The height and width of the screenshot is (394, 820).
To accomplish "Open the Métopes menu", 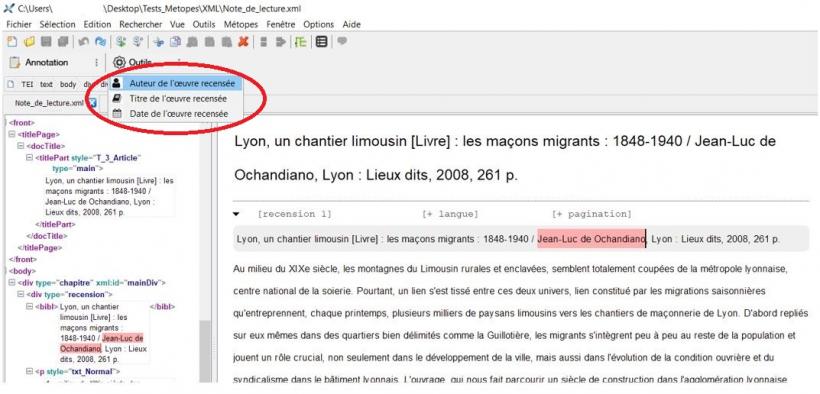I will (241, 25).
